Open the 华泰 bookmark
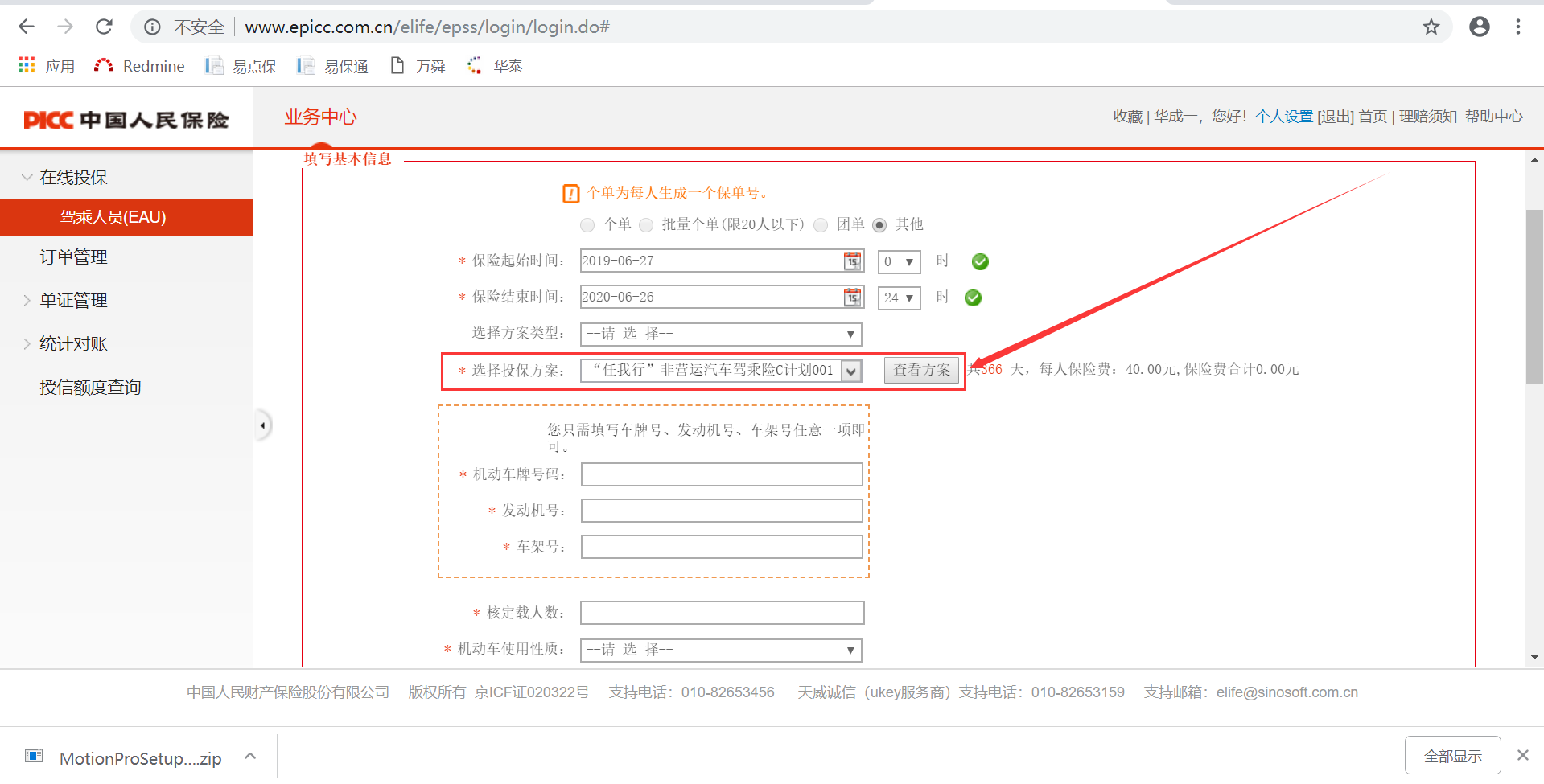Image resolution: width=1544 pixels, height=784 pixels. click(x=495, y=66)
